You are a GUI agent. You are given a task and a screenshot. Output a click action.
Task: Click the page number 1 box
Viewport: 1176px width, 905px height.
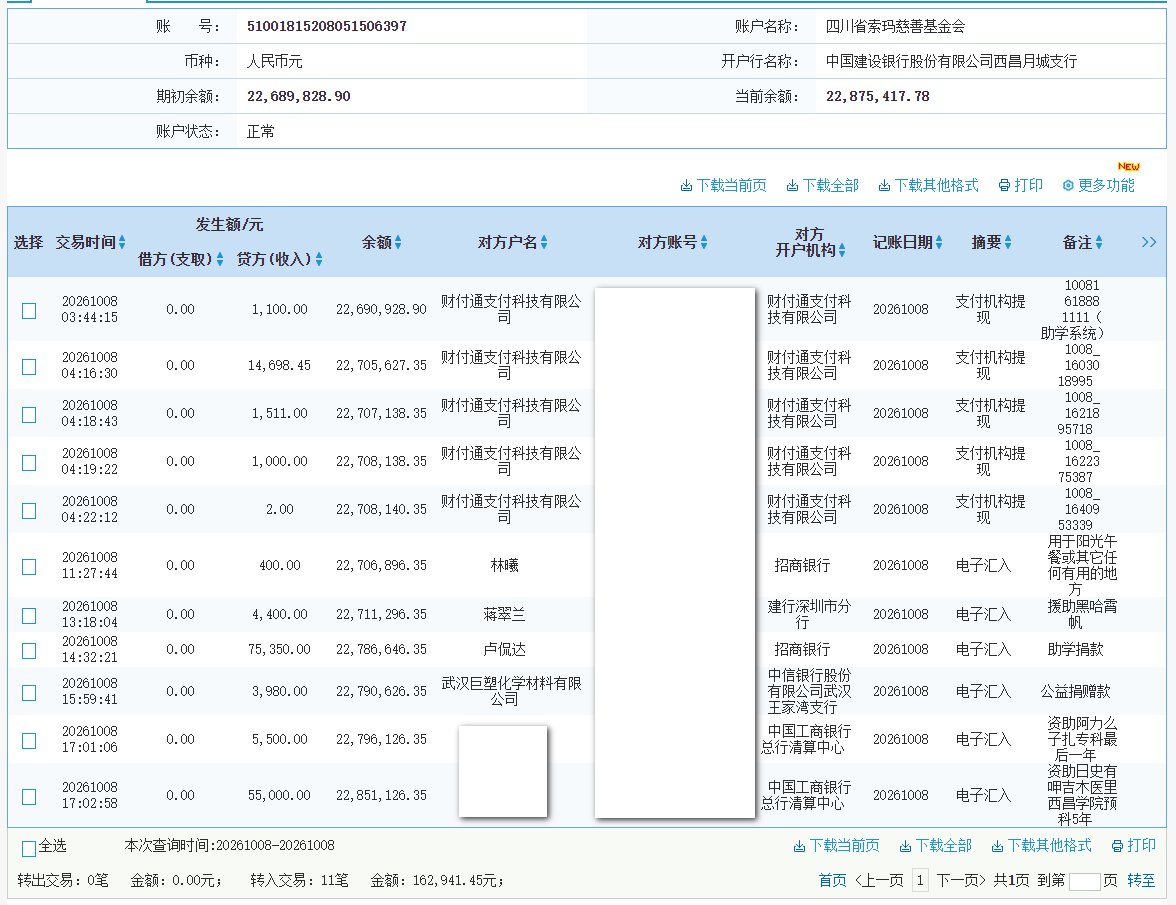tap(920, 880)
